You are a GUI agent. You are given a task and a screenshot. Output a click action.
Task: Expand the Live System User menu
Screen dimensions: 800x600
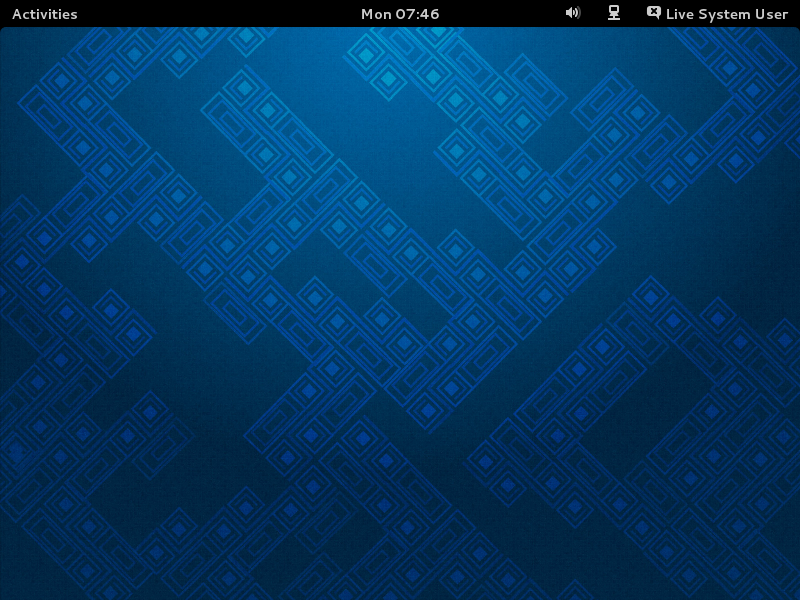point(726,14)
